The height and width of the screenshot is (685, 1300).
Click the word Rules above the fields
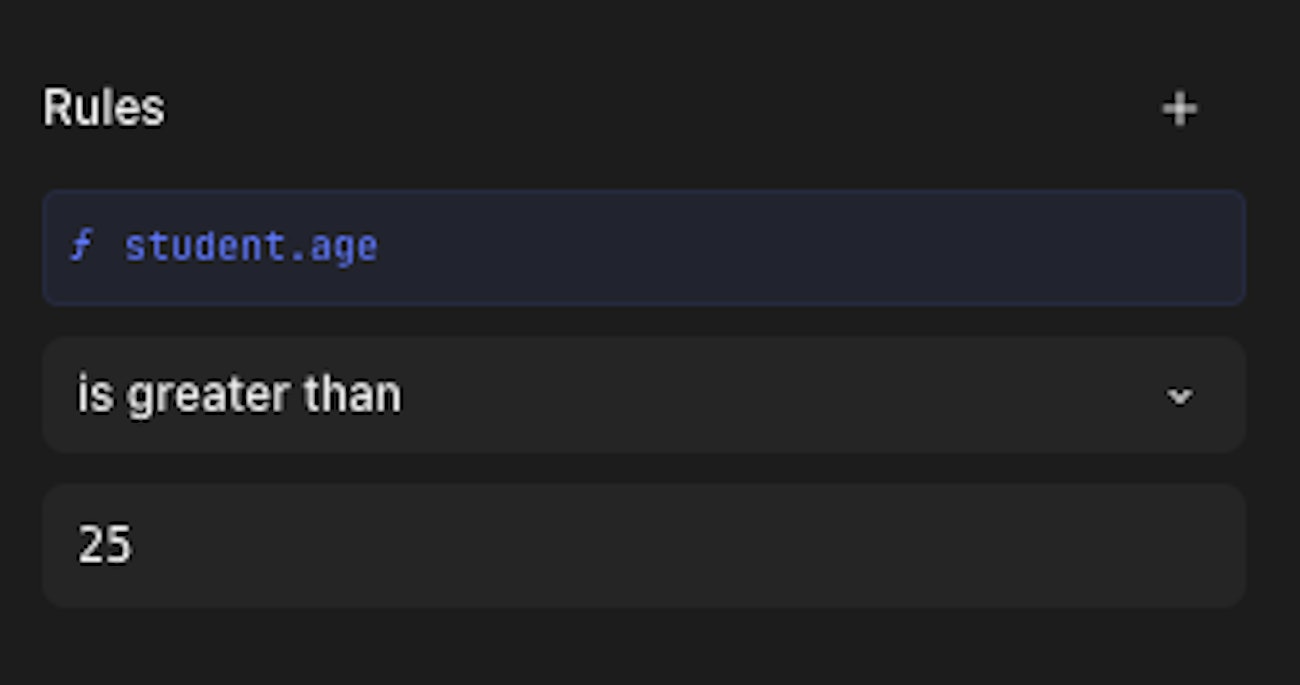tap(103, 108)
